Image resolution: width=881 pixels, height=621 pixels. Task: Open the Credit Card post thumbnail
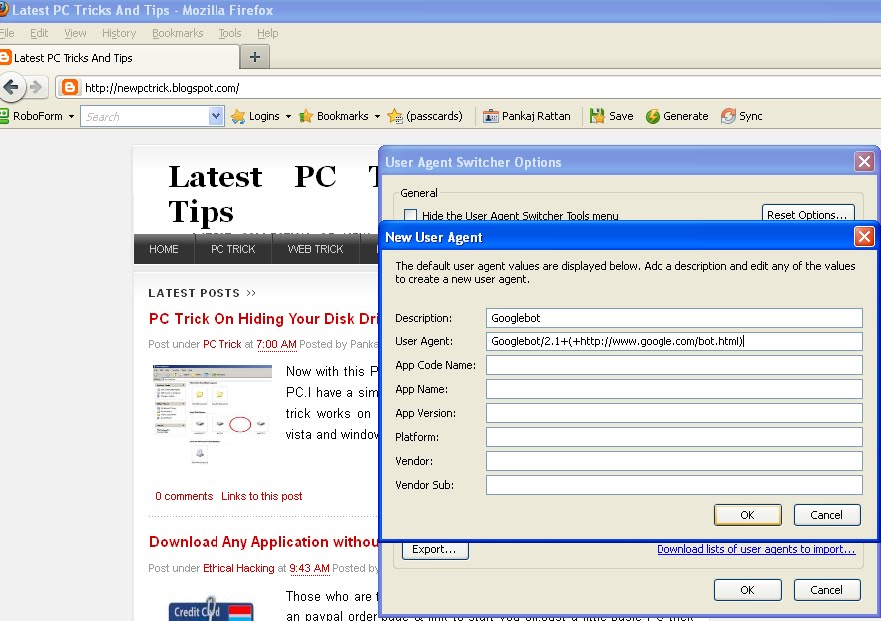coord(211,609)
